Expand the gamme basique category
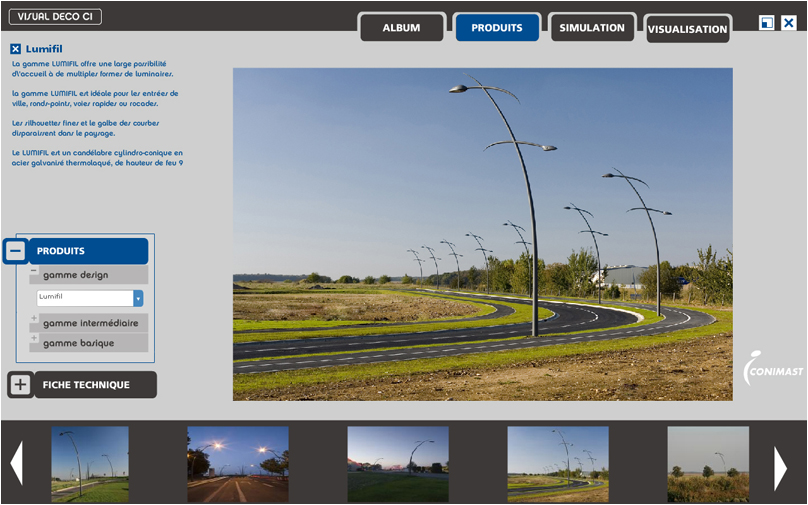This screenshot has width=808, height=505. tap(34, 340)
